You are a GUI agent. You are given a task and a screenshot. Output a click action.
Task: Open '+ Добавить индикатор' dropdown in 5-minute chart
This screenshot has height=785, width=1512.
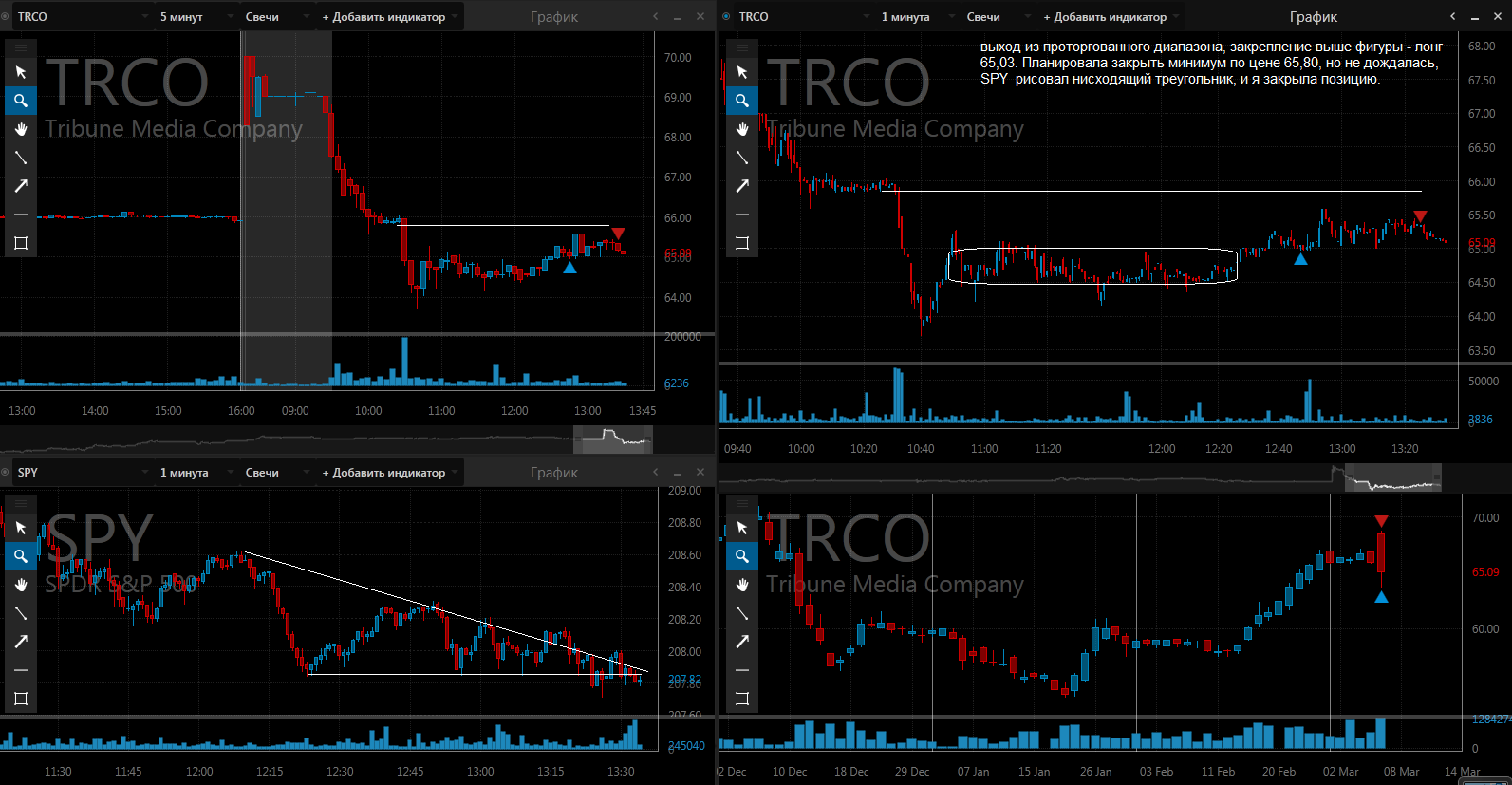tap(389, 17)
